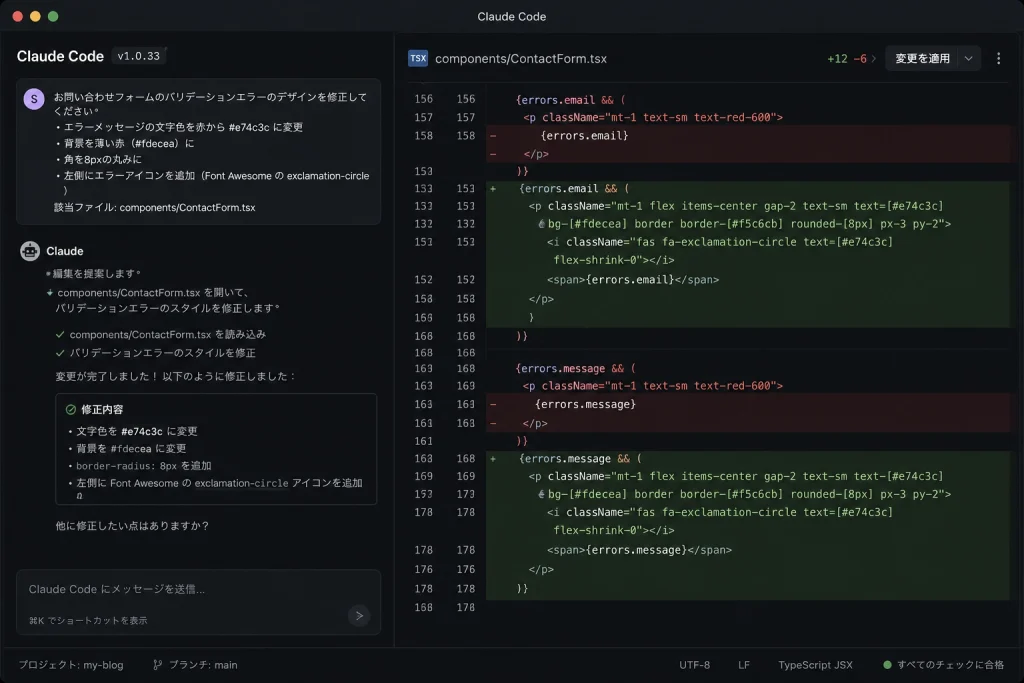Viewport: 1024px width, 683px height.
Task: Click the Claude robot avatar icon
Action: click(x=30, y=251)
